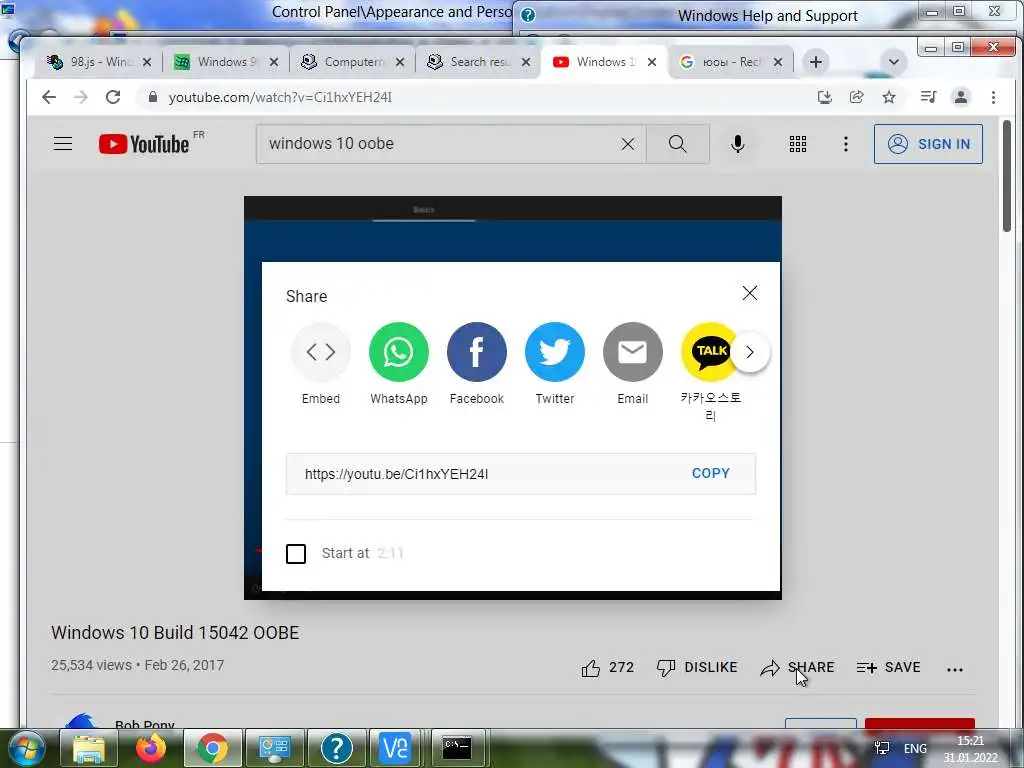Enable the Start at checkbox

tap(296, 554)
